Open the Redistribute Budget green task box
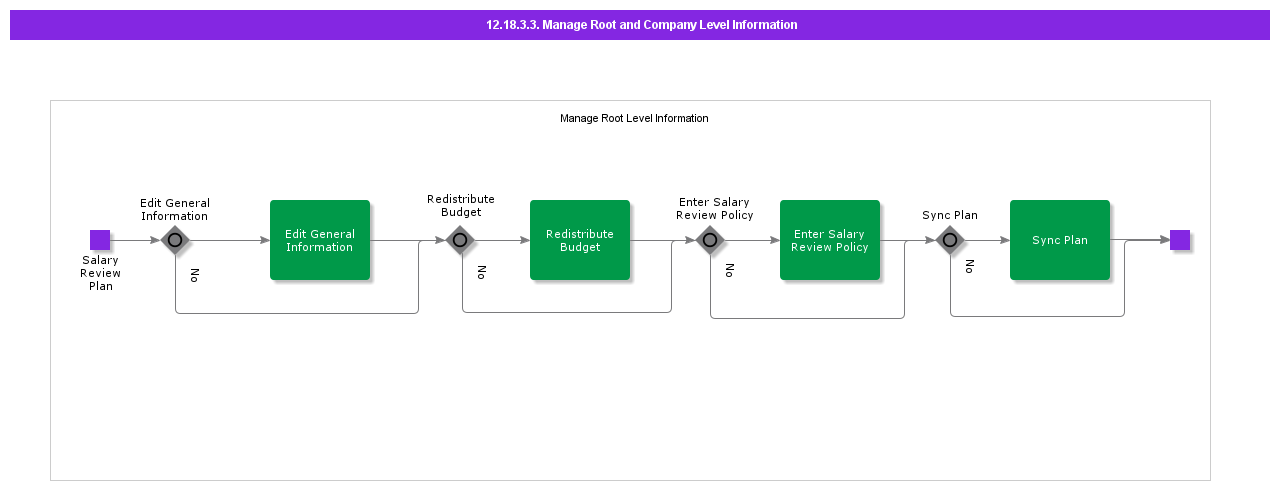This screenshot has height=490, width=1280. (x=580, y=240)
